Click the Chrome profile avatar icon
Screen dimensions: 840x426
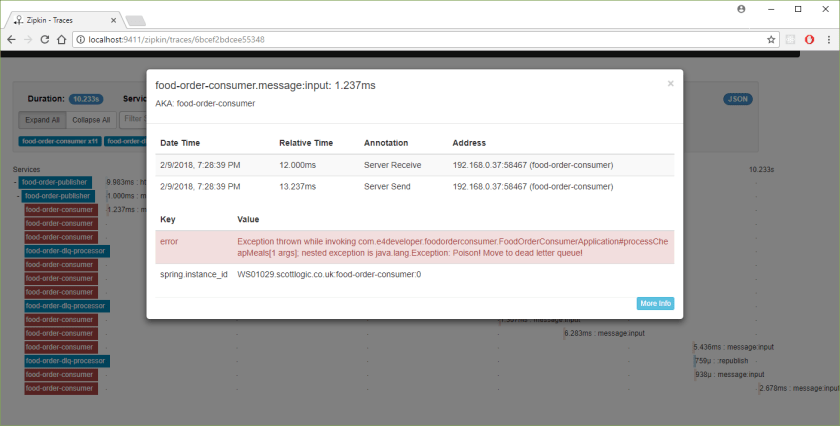click(x=741, y=9)
